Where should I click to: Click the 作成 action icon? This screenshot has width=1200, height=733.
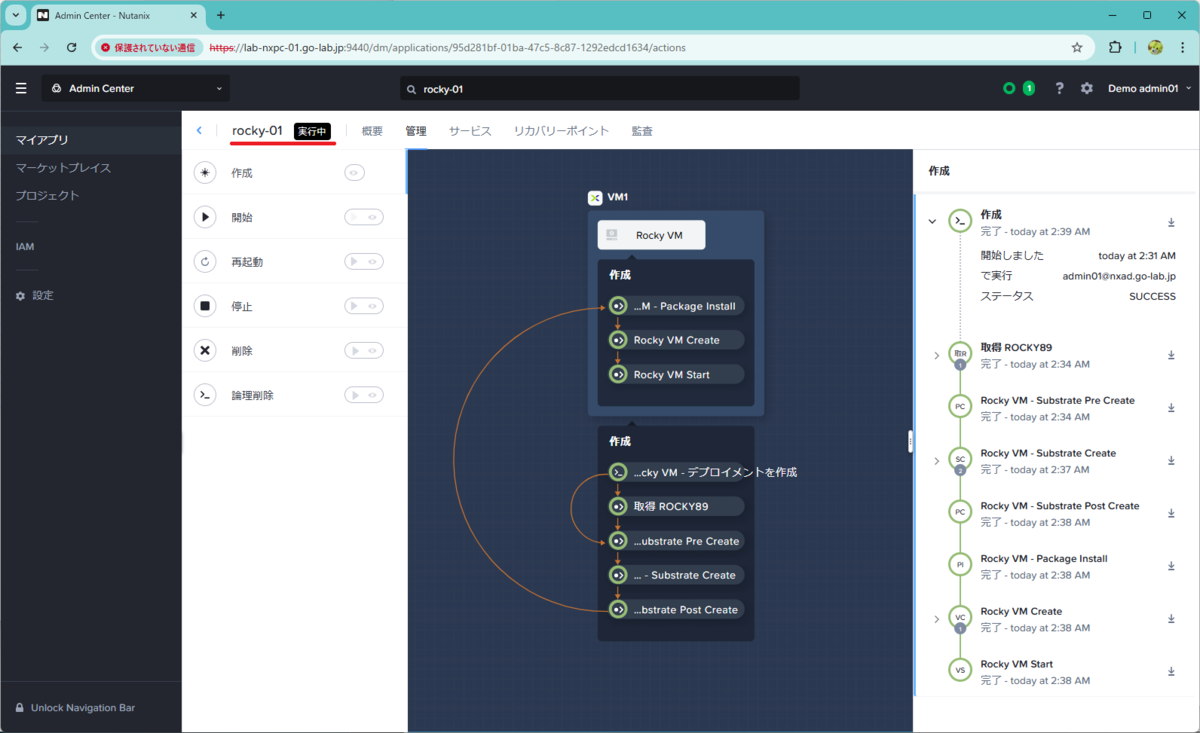(205, 173)
